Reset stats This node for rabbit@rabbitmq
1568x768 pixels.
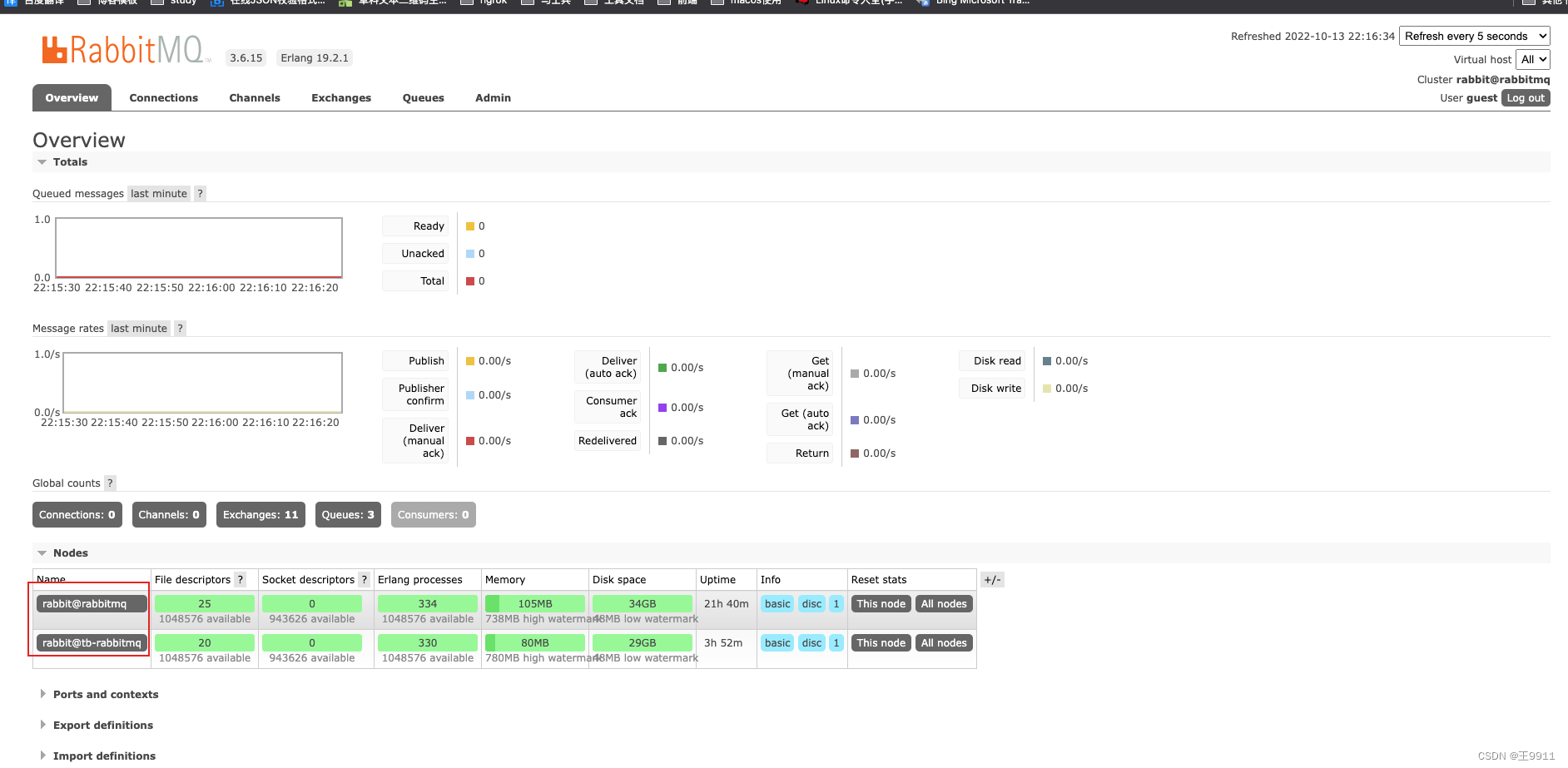coord(881,604)
